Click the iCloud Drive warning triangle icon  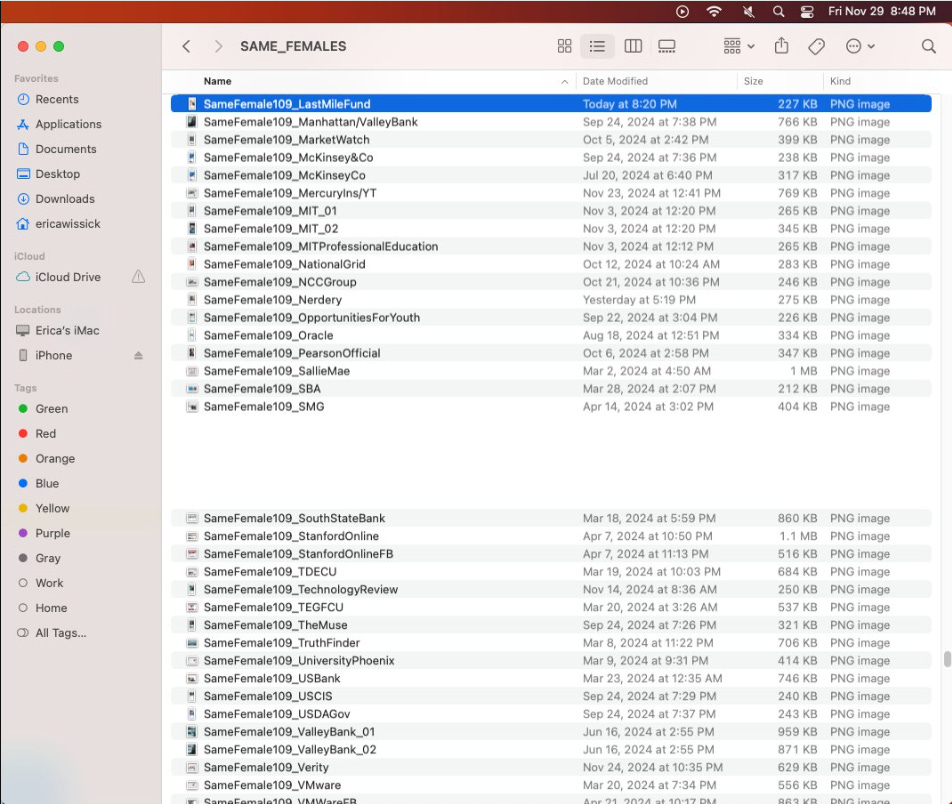pyautogui.click(x=138, y=277)
